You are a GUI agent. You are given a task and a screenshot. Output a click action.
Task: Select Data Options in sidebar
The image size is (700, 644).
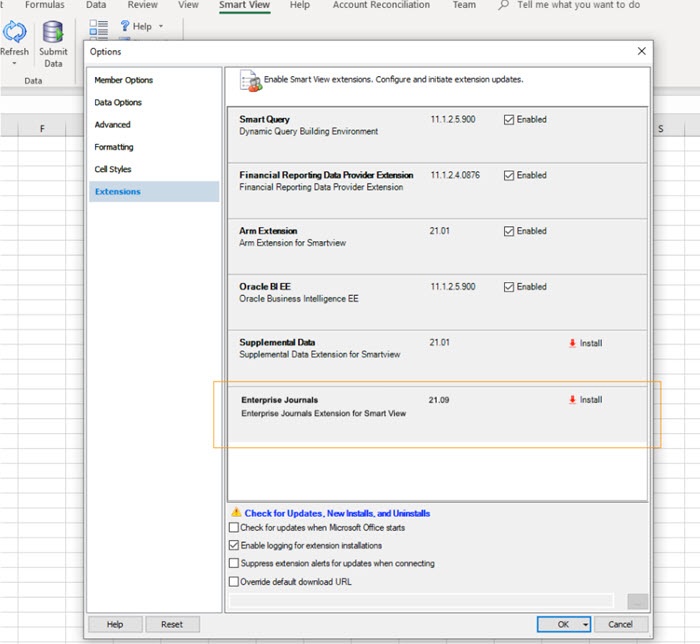pos(118,103)
